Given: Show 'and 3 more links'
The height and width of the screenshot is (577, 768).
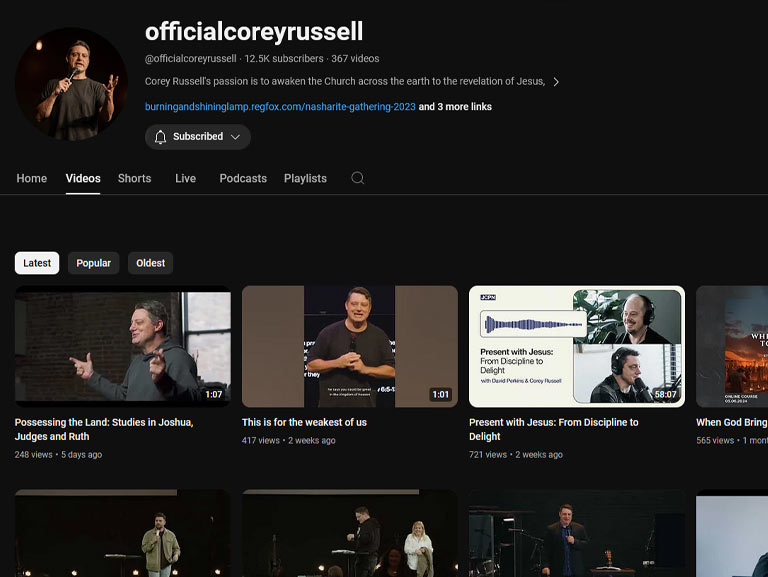Looking at the screenshot, I should coord(455,107).
